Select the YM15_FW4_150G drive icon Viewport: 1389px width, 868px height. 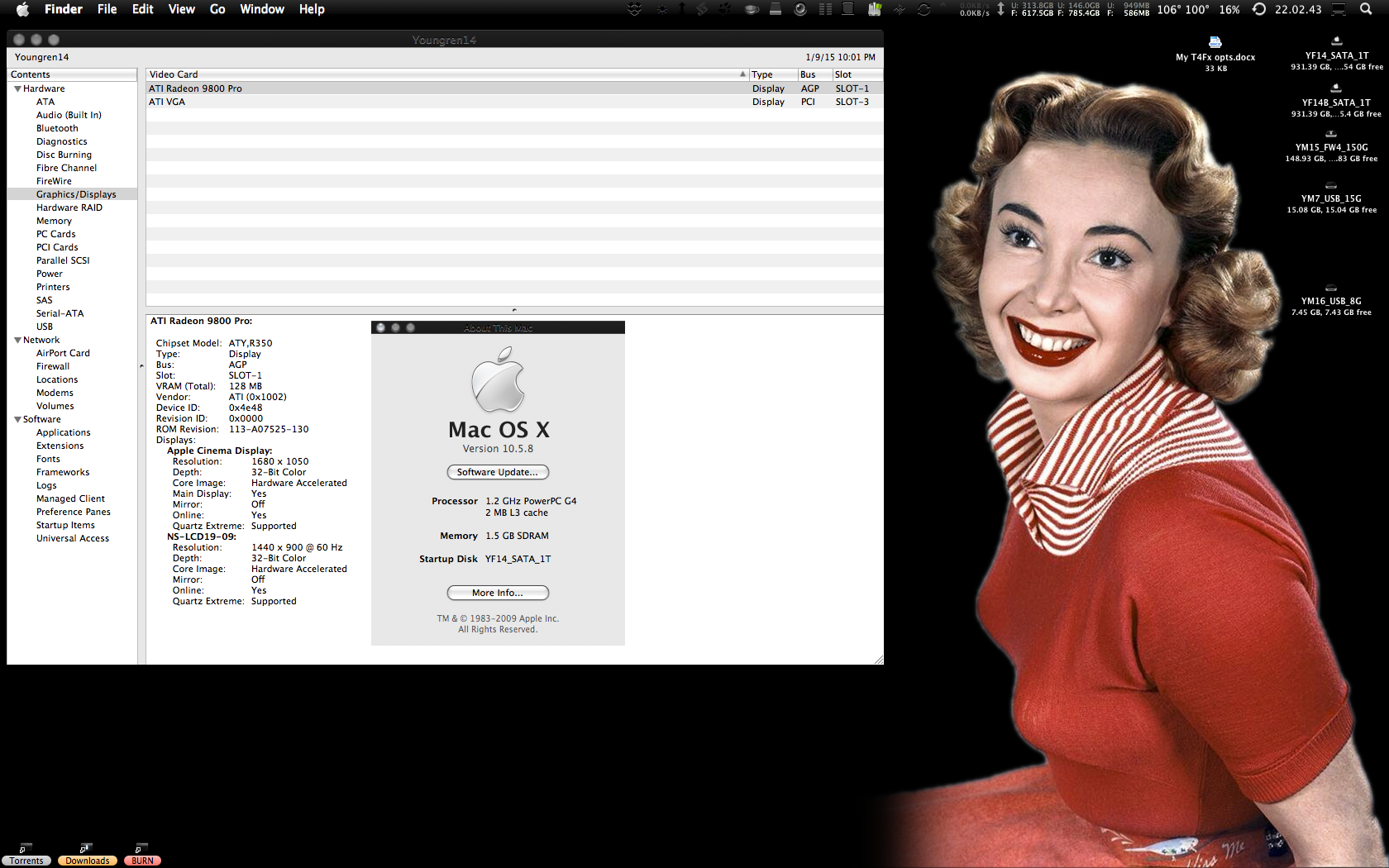[1331, 134]
